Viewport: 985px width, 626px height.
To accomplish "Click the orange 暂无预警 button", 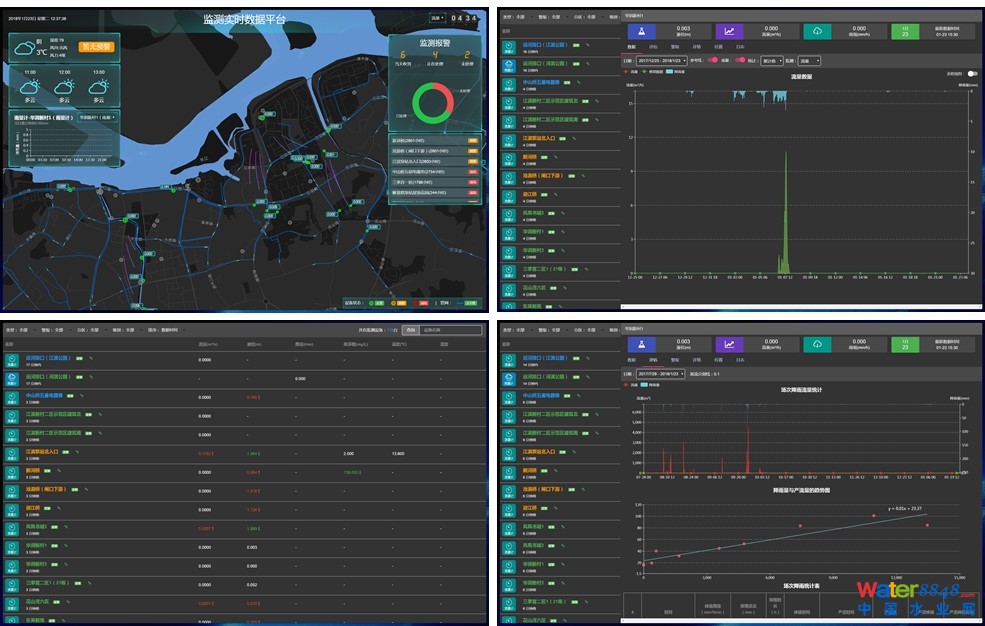I will pyautogui.click(x=96, y=46).
